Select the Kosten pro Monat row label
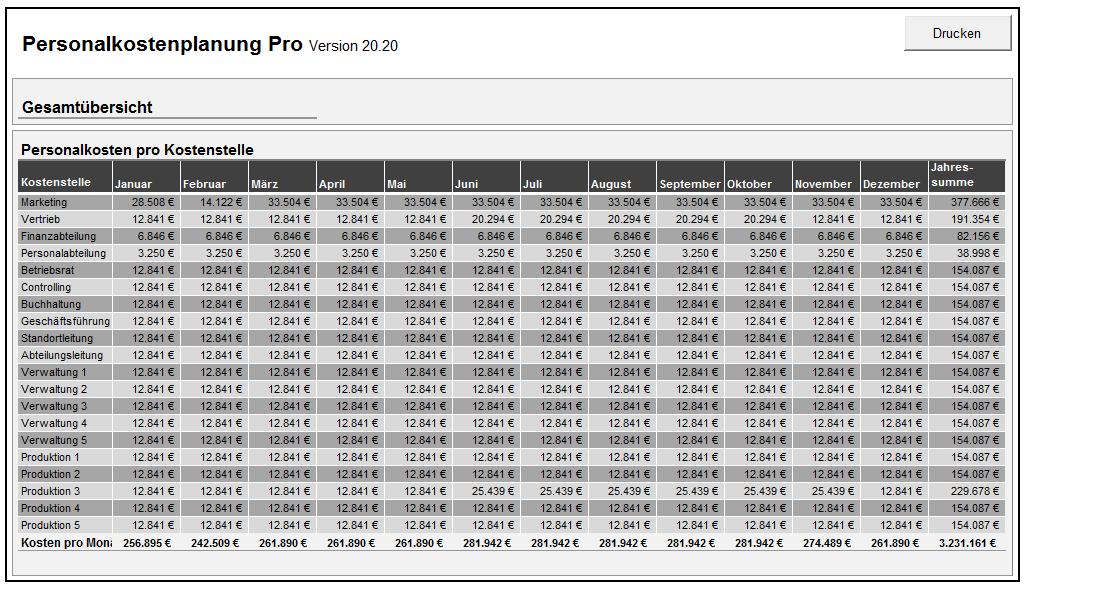 tap(64, 543)
